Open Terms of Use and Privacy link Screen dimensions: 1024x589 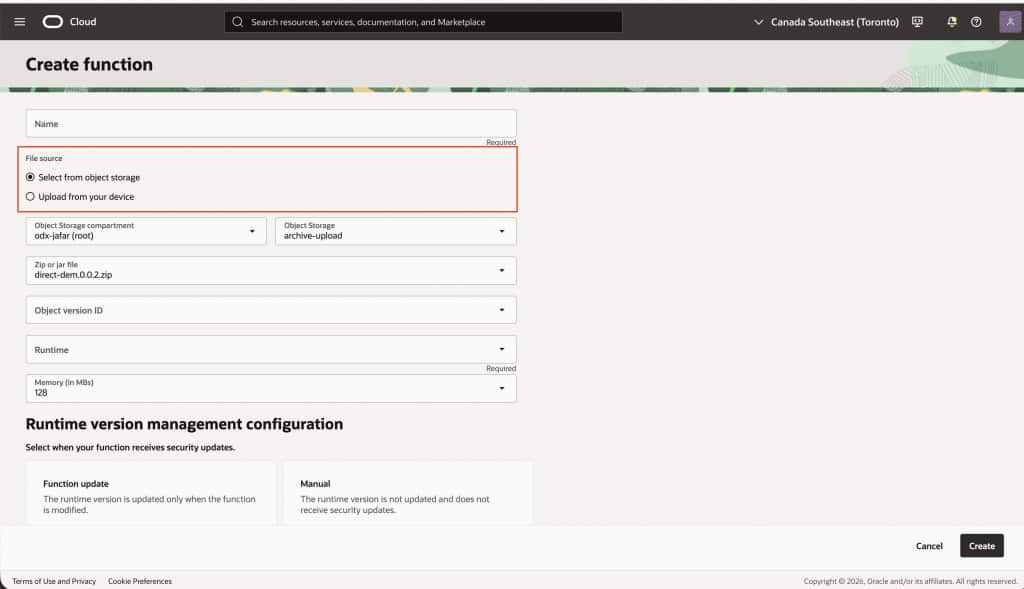pyautogui.click(x=54, y=581)
